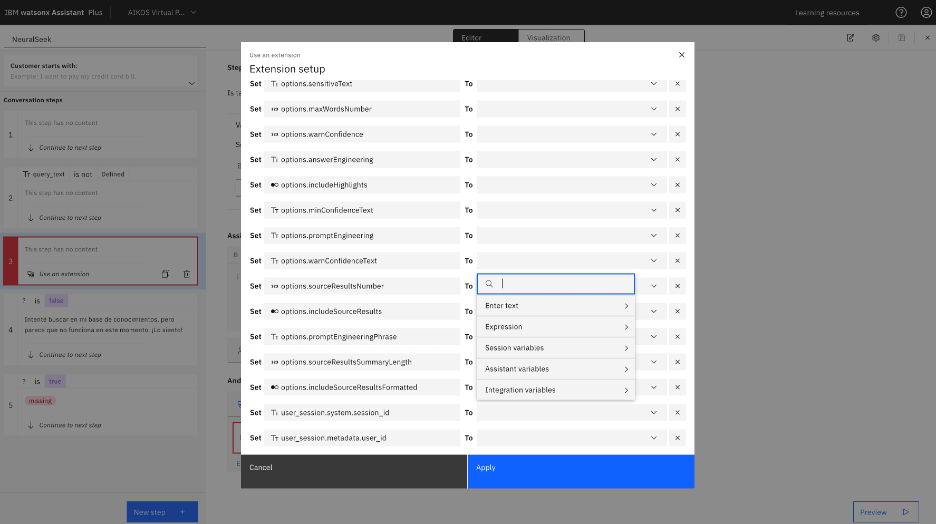Open dropdown for options.promptEngineering value
The width and height of the screenshot is (936, 524).
pyautogui.click(x=571, y=235)
